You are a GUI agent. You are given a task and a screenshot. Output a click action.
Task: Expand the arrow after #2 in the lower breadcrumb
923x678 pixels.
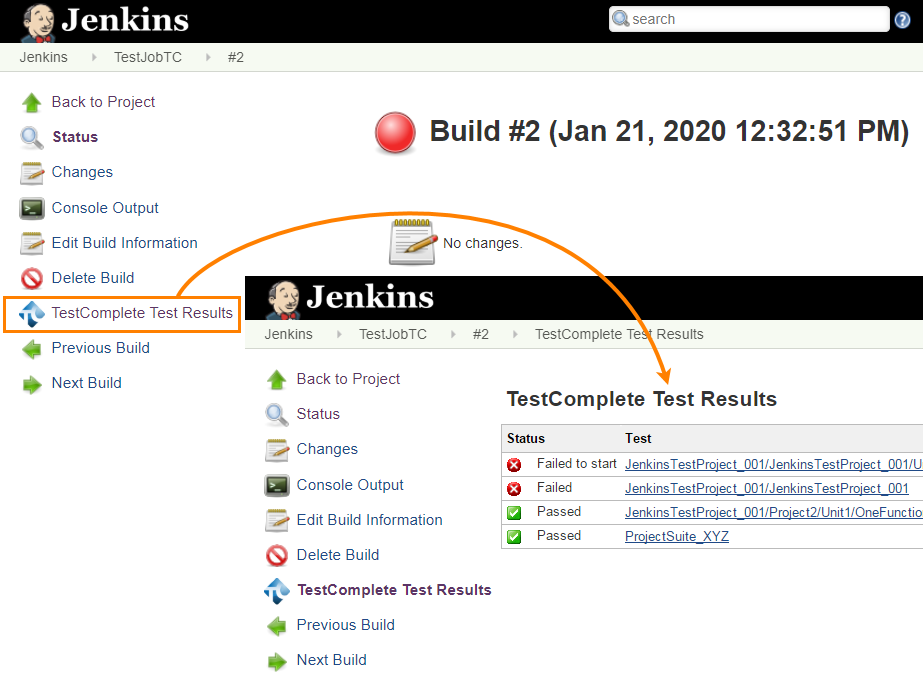515,334
